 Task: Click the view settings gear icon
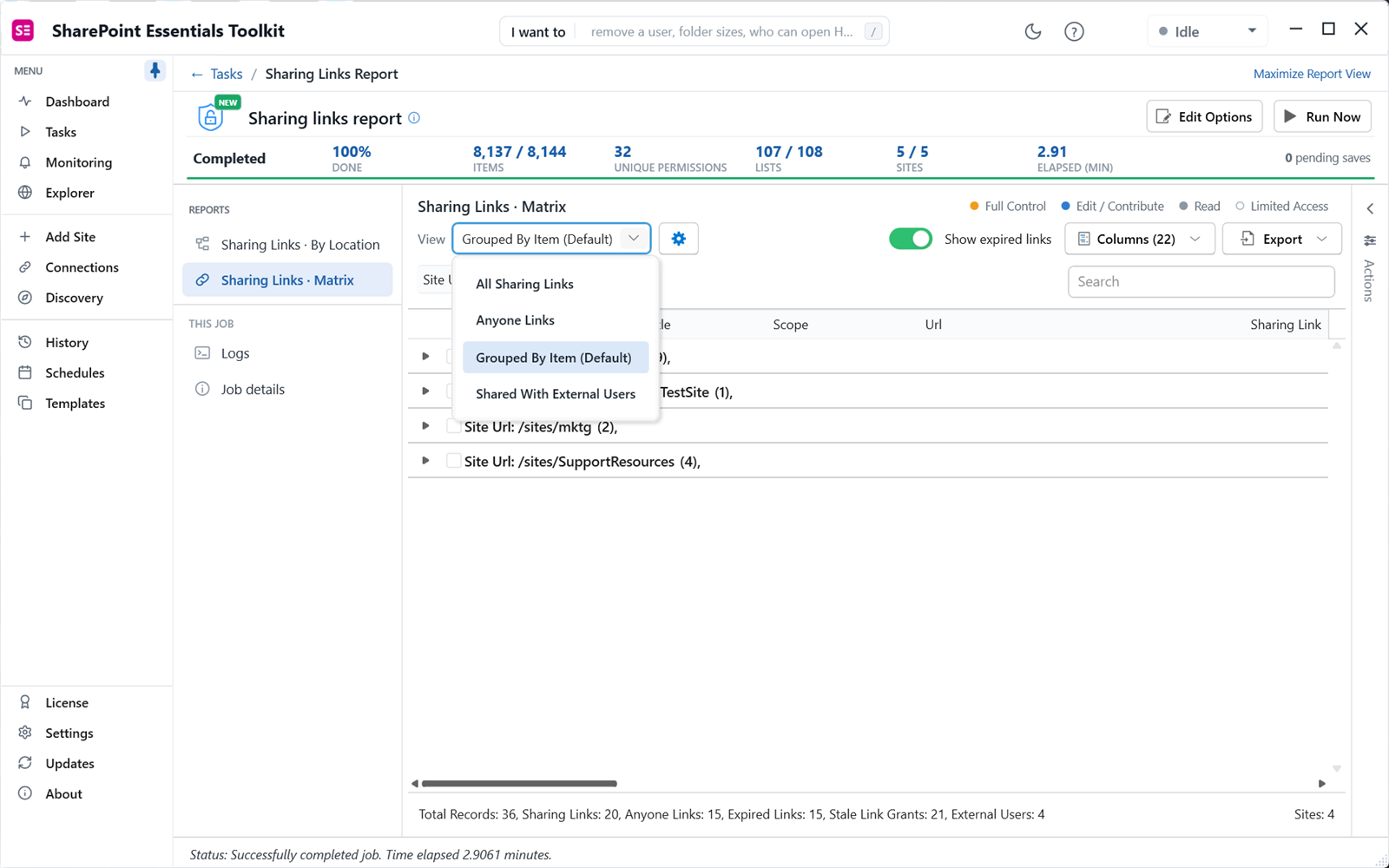click(x=679, y=239)
